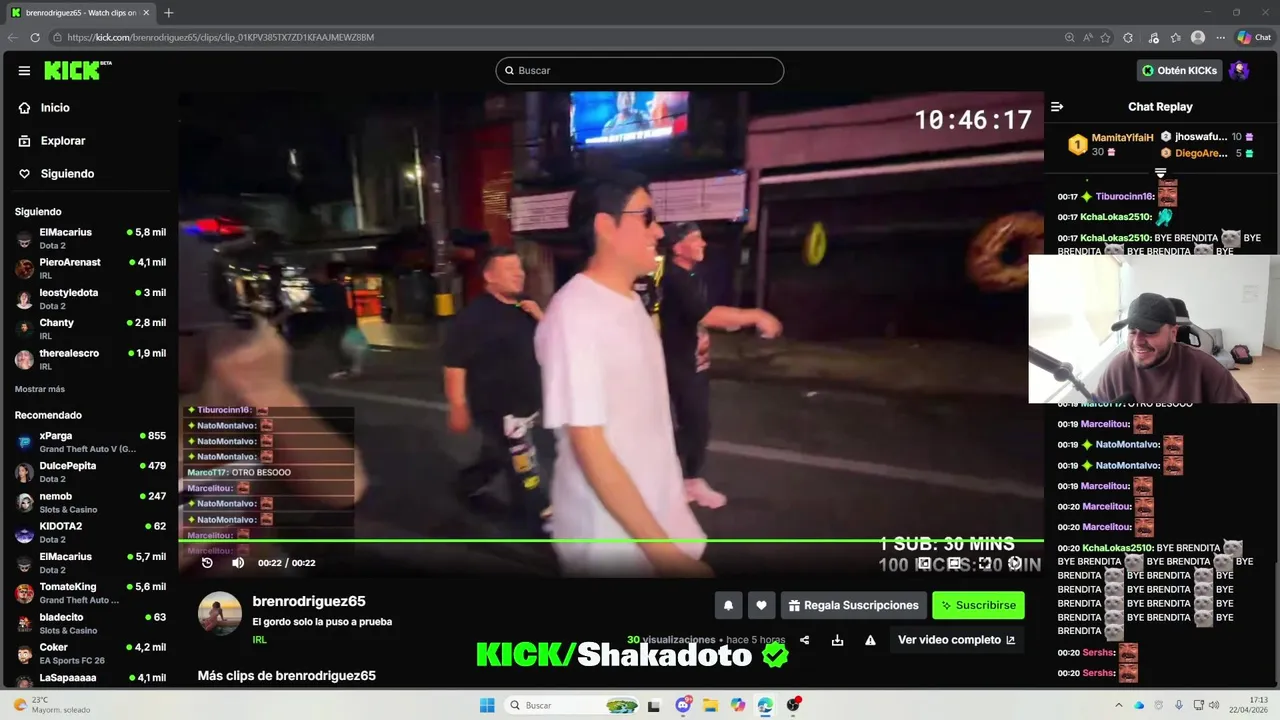Open Copilot Chat in browser toolbar
The image size is (1280, 720).
[x=1254, y=37]
